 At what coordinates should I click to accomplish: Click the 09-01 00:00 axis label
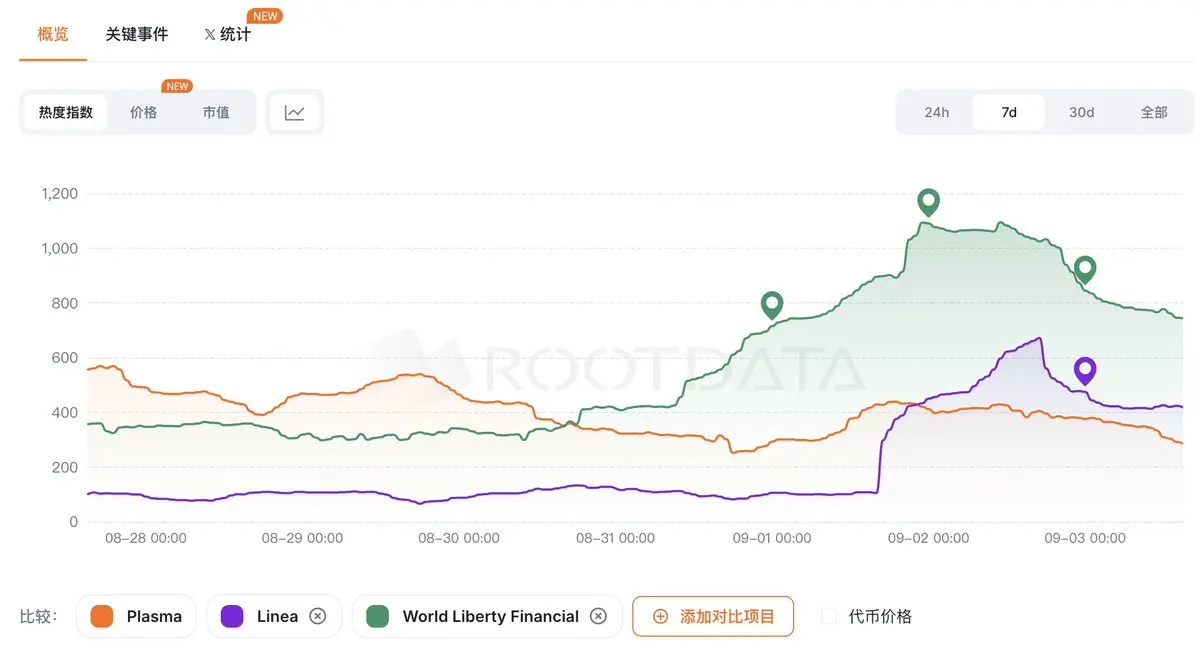(772, 538)
